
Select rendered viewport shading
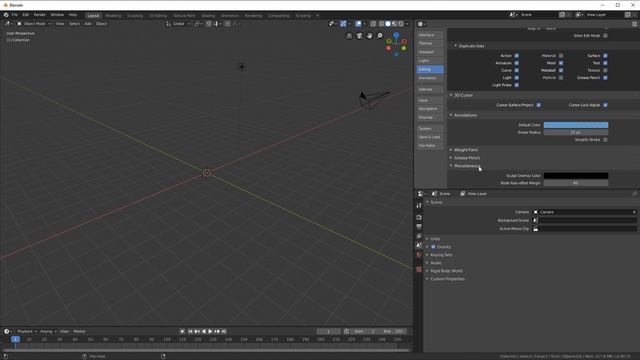pyautogui.click(x=401, y=24)
